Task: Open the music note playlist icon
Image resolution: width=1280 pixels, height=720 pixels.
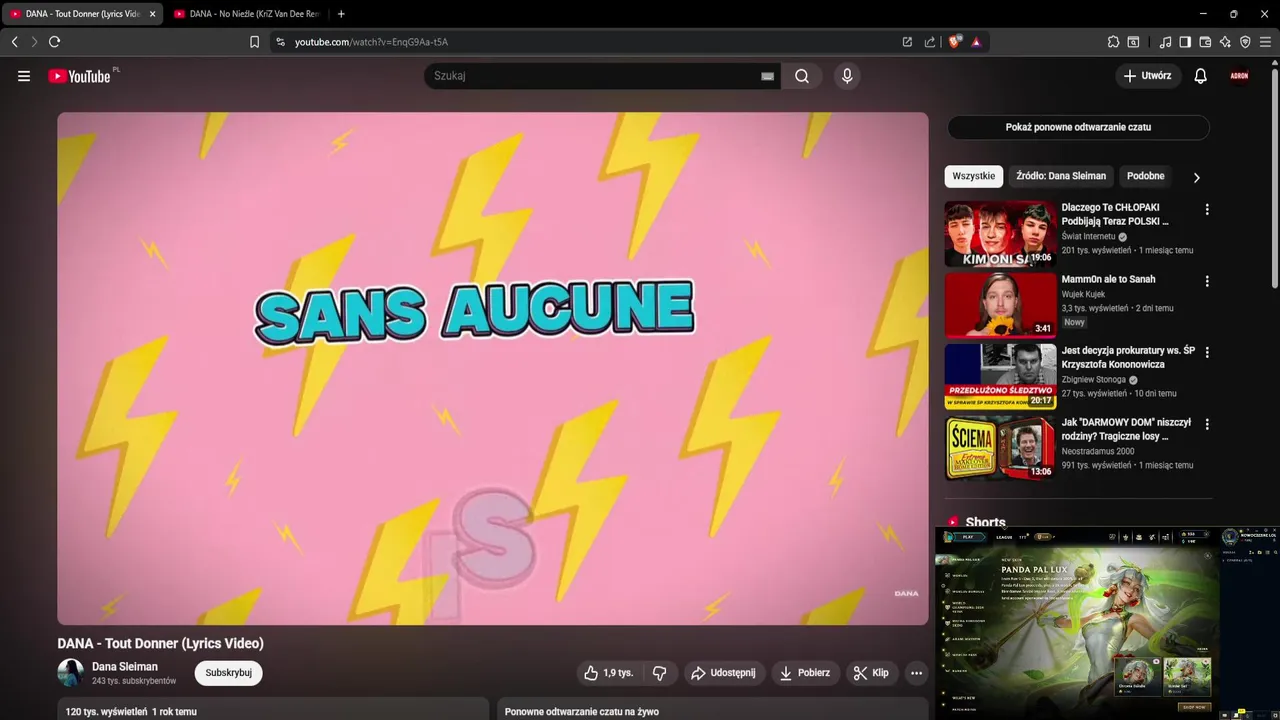Action: click(x=1165, y=42)
